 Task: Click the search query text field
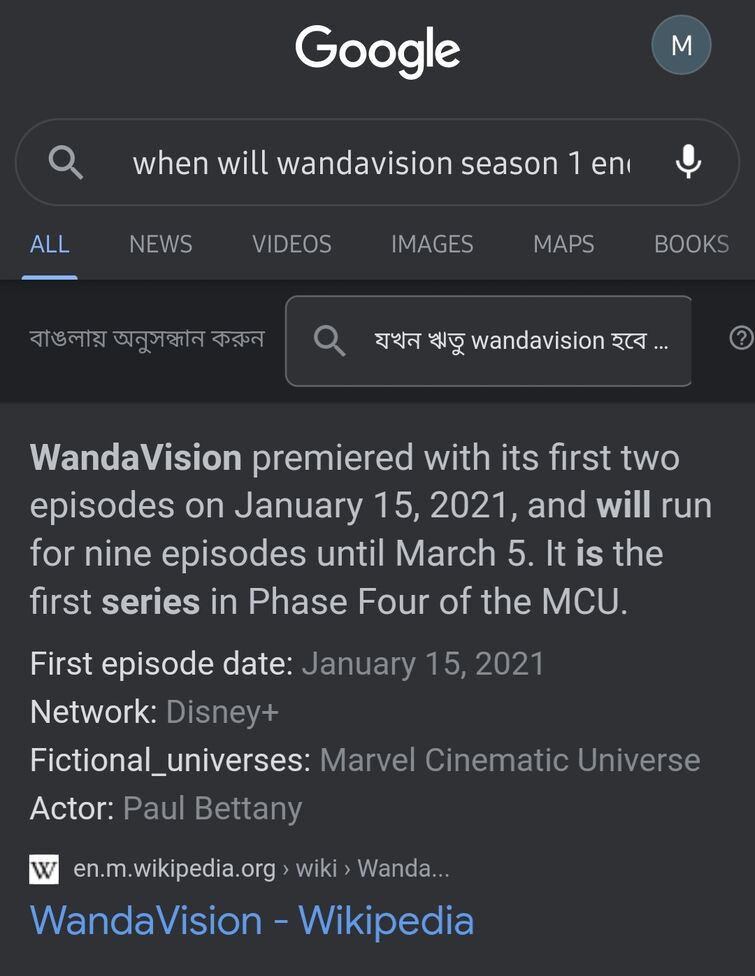click(x=380, y=163)
